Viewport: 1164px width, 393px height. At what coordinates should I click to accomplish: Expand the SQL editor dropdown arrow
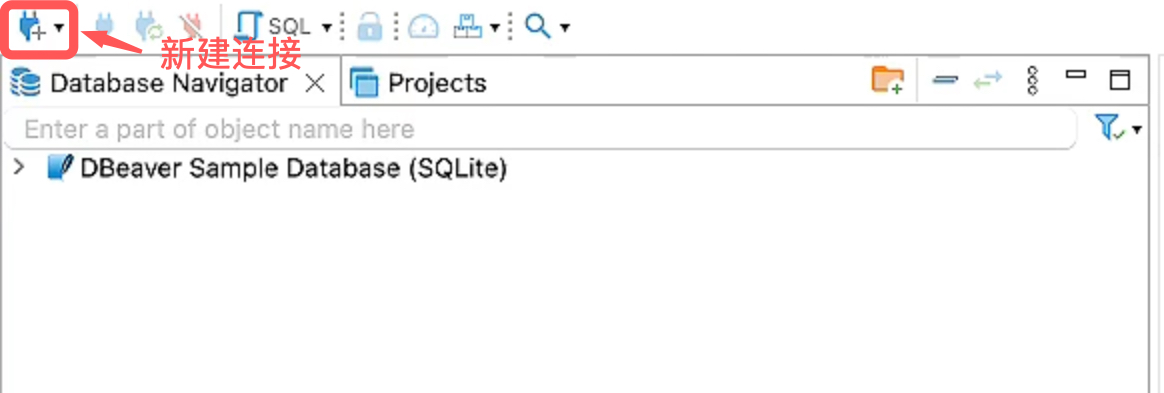point(327,28)
